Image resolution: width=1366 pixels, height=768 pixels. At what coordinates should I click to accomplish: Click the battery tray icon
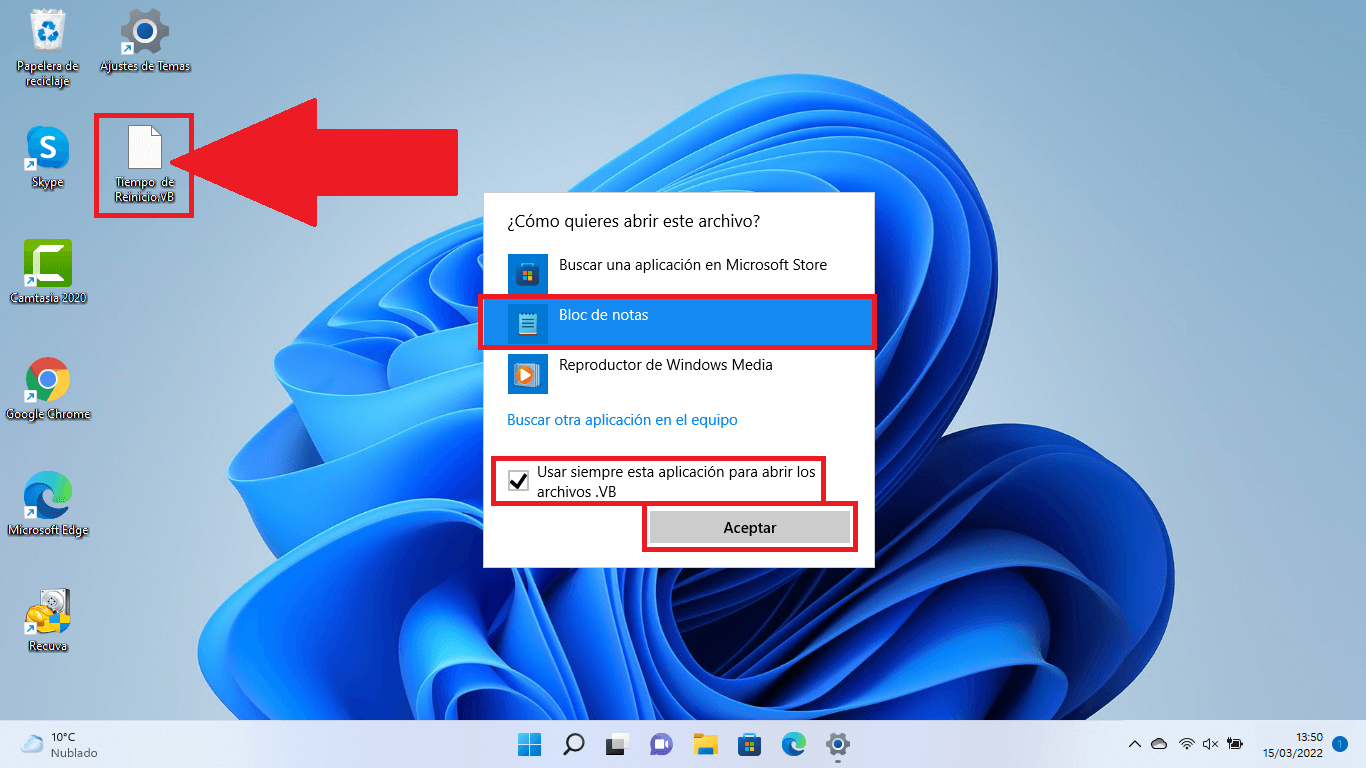coord(1235,744)
